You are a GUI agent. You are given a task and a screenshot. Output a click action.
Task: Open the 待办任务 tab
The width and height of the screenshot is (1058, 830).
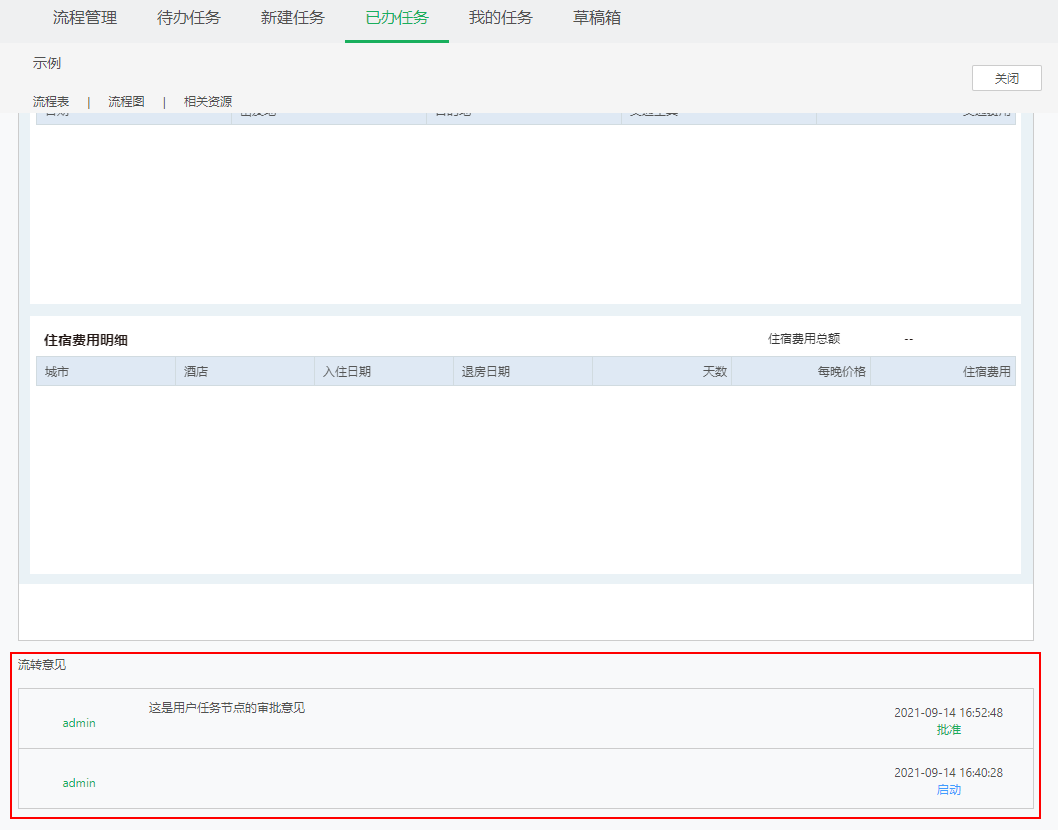[x=189, y=18]
